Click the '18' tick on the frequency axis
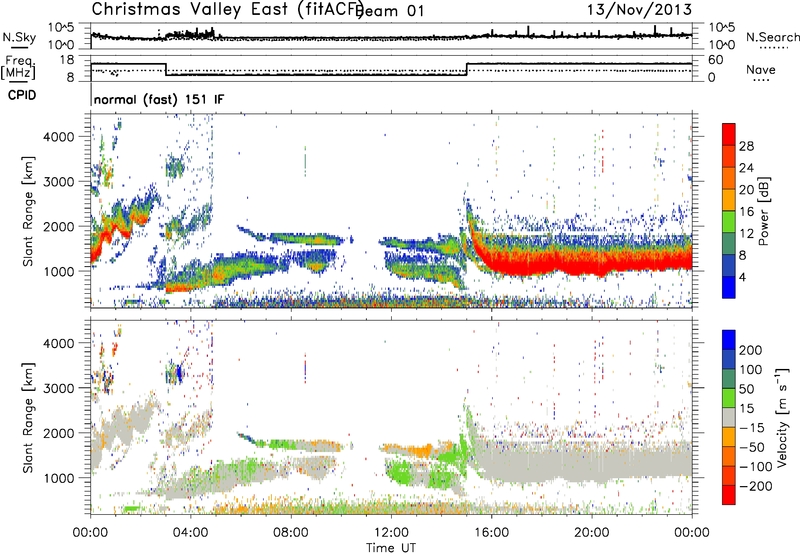 pos(68,60)
